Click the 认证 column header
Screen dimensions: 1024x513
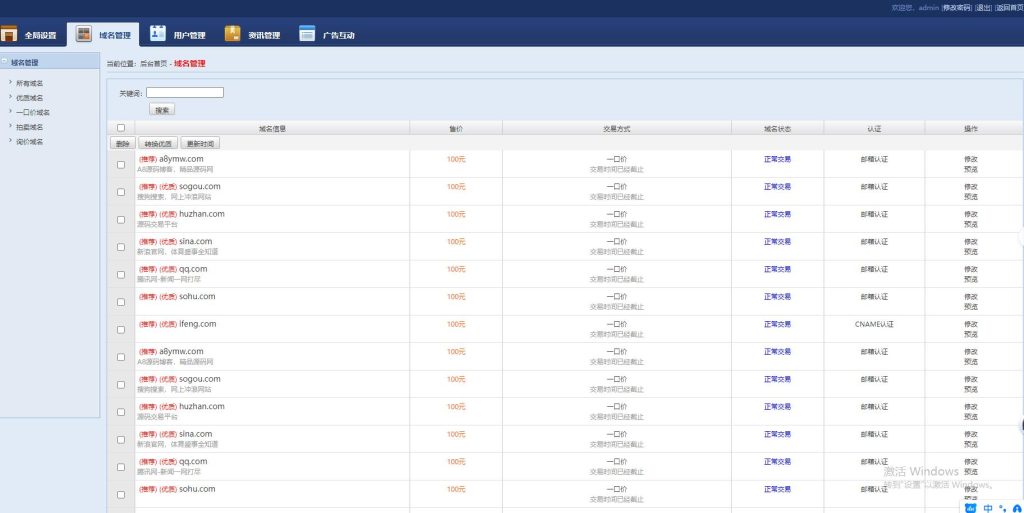click(874, 129)
